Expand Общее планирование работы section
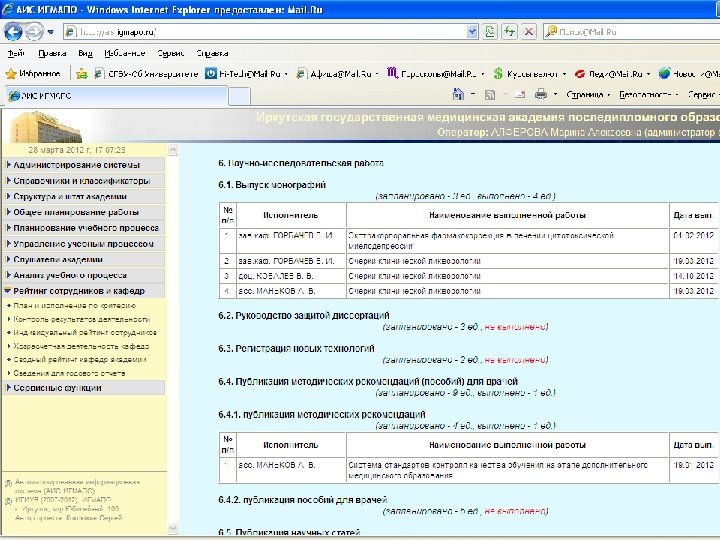Screen dimensions: 720x540 tap(84, 212)
